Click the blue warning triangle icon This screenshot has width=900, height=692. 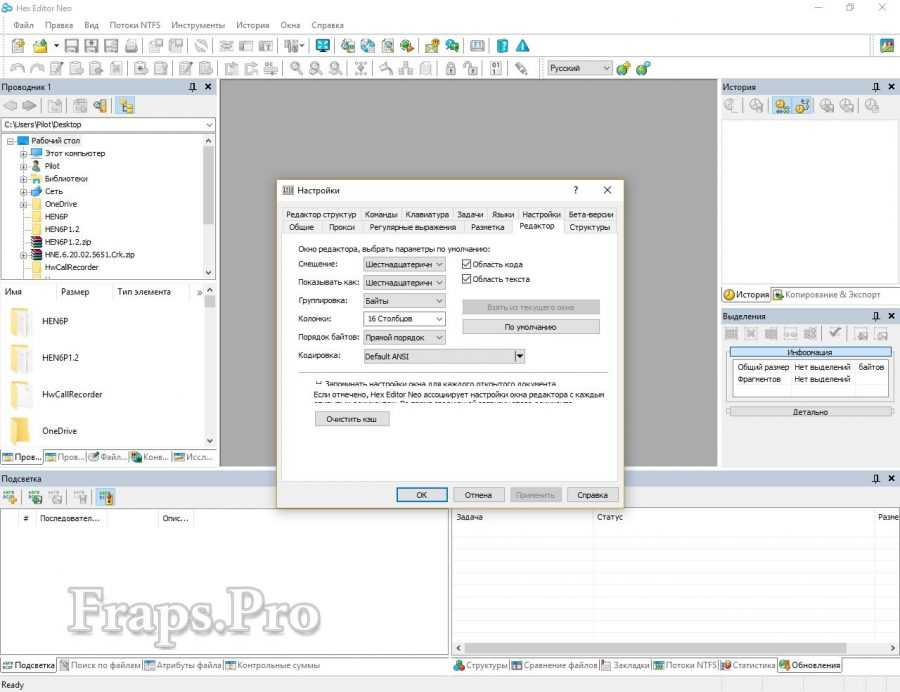coord(522,46)
